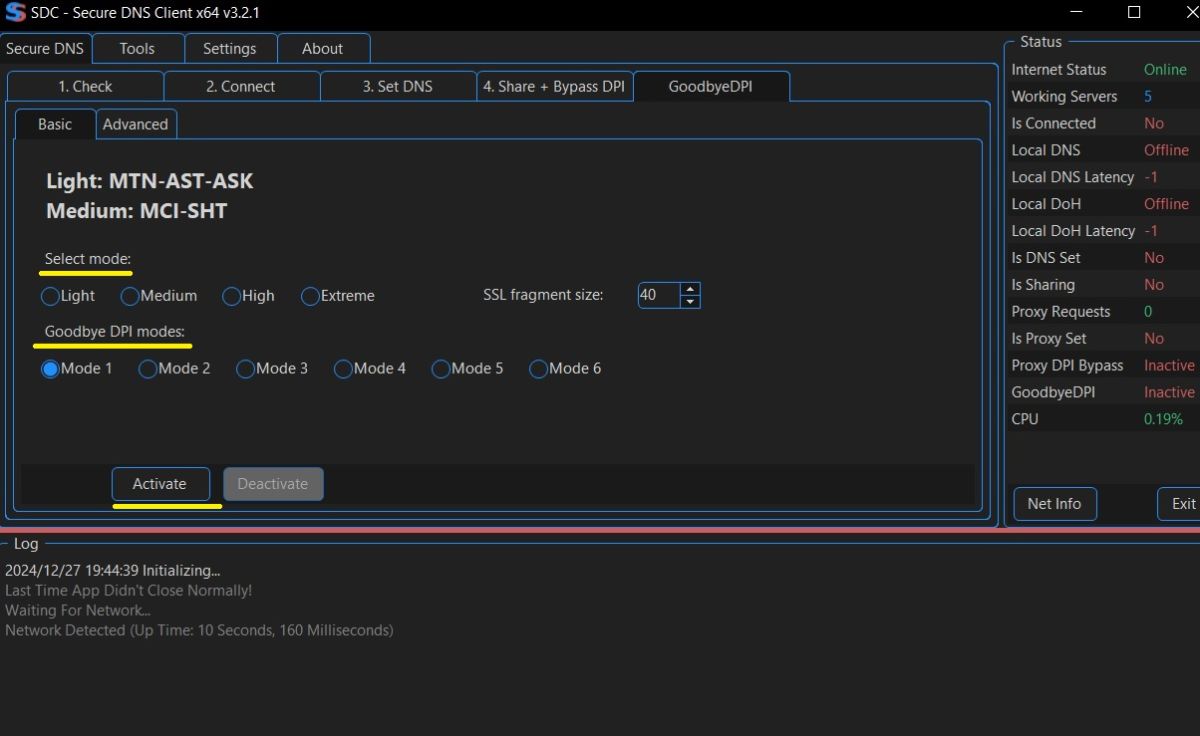Switch to GoodbyeDPI Mode 4
The image size is (1200, 736).
343,369
